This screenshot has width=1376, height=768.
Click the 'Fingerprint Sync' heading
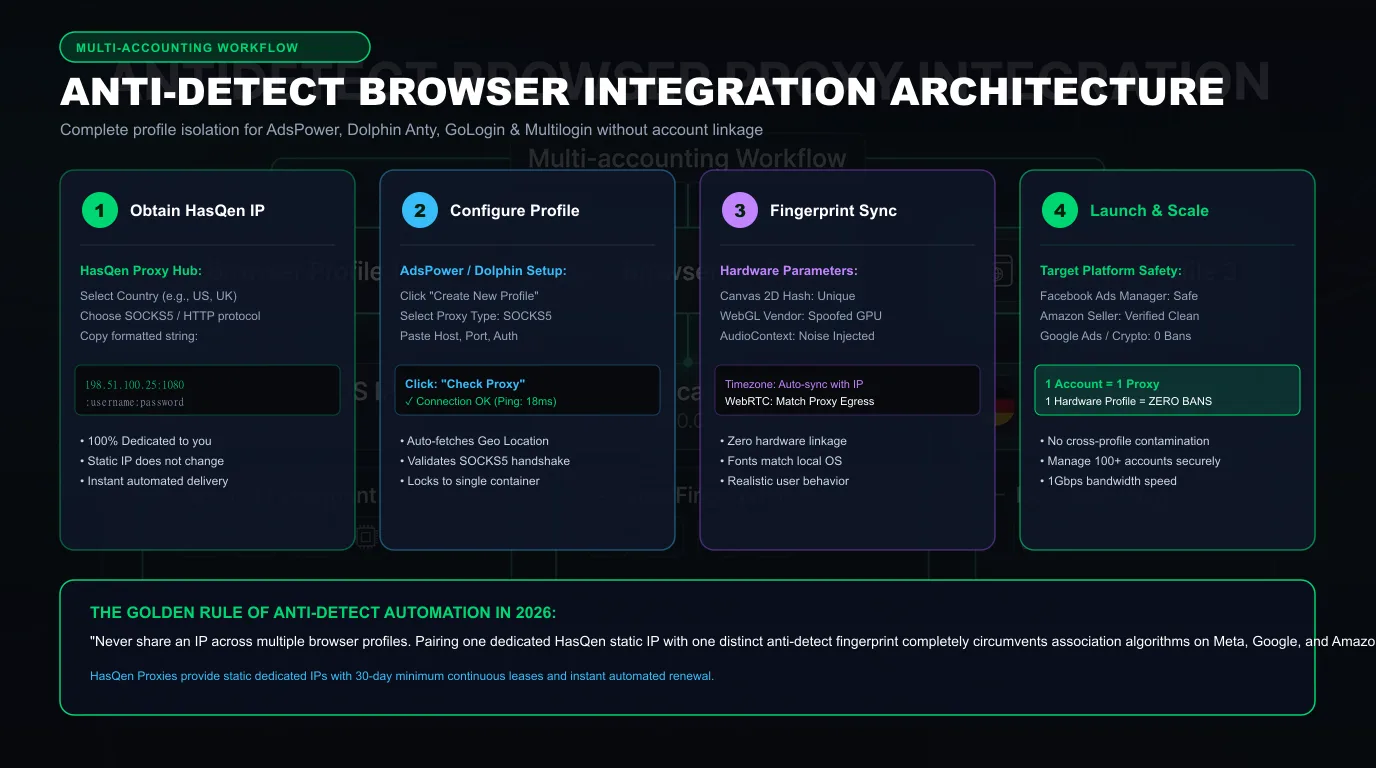pyautogui.click(x=833, y=211)
